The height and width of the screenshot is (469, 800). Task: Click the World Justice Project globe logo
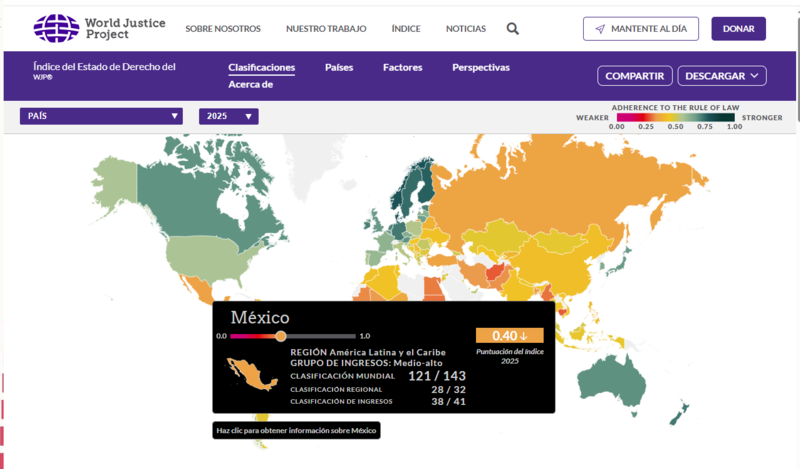click(56, 28)
